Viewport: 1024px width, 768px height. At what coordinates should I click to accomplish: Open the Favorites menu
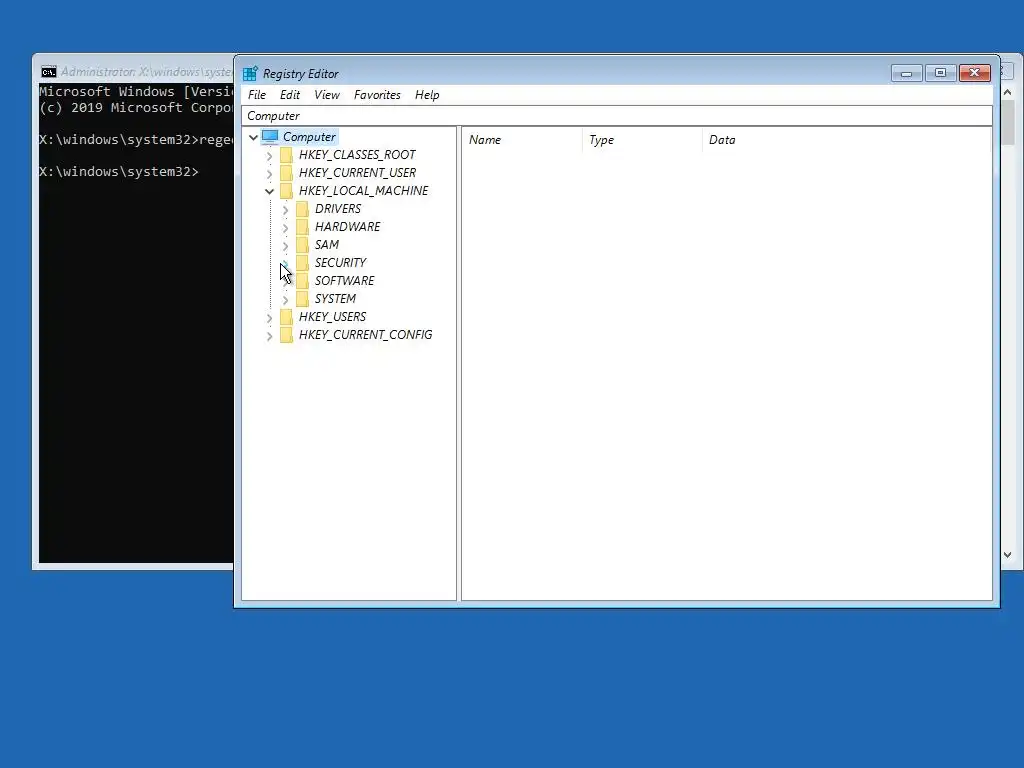377,95
